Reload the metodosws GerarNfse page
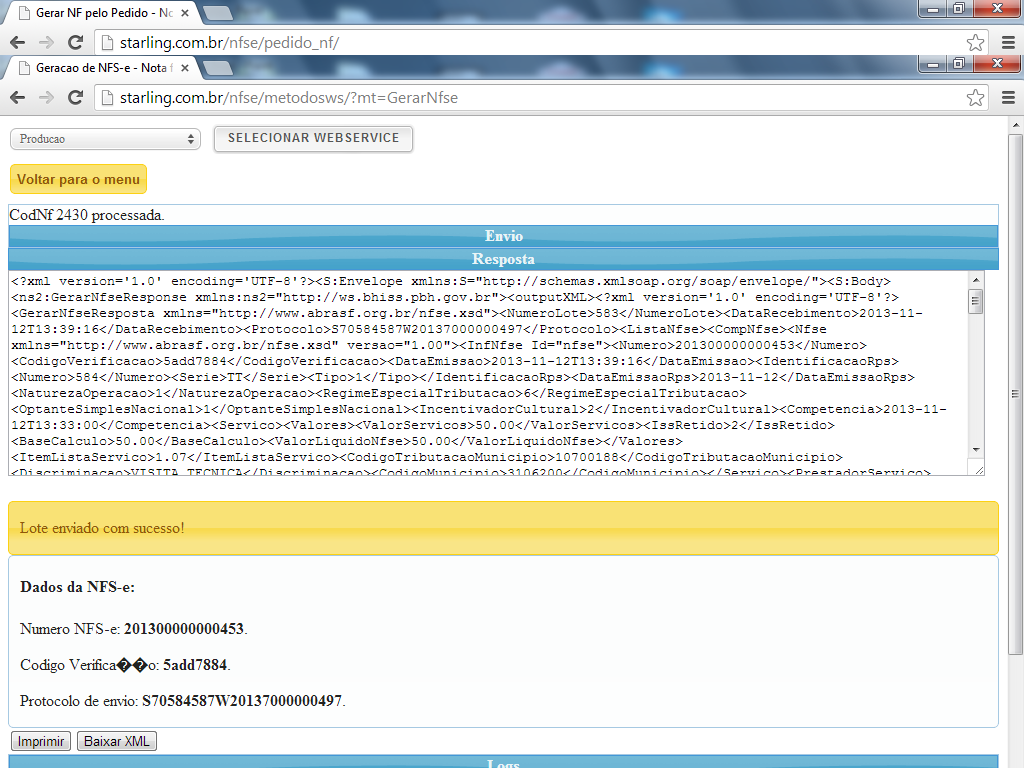The height and width of the screenshot is (768, 1024). (x=76, y=98)
